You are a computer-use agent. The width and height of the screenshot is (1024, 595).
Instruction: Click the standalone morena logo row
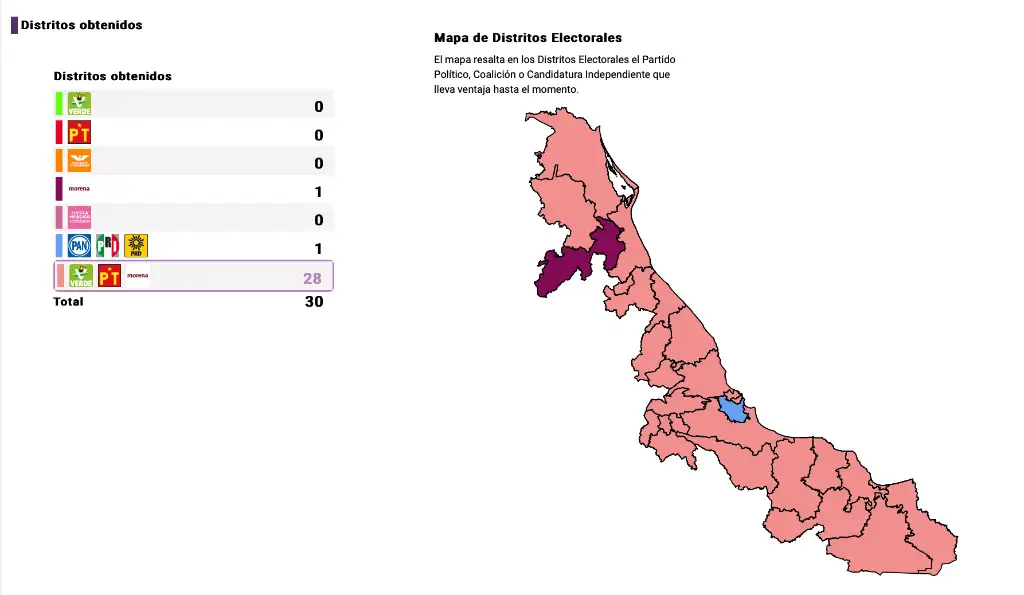coord(194,189)
